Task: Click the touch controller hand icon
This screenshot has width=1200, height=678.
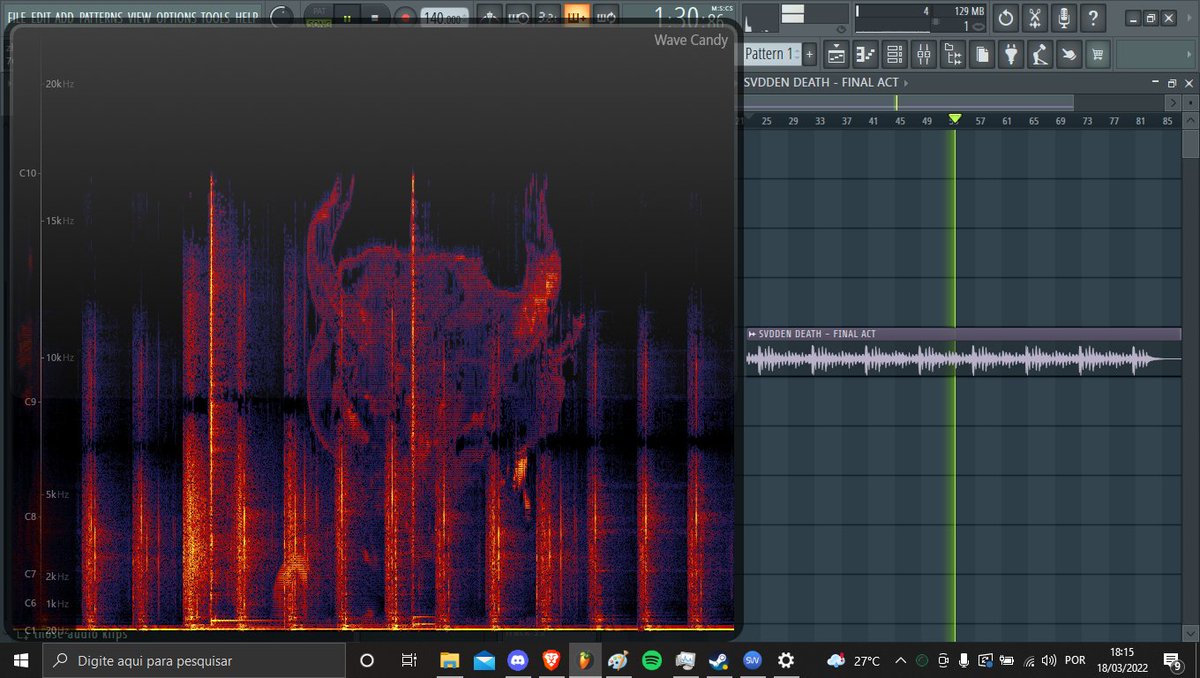Action: (x=1069, y=54)
